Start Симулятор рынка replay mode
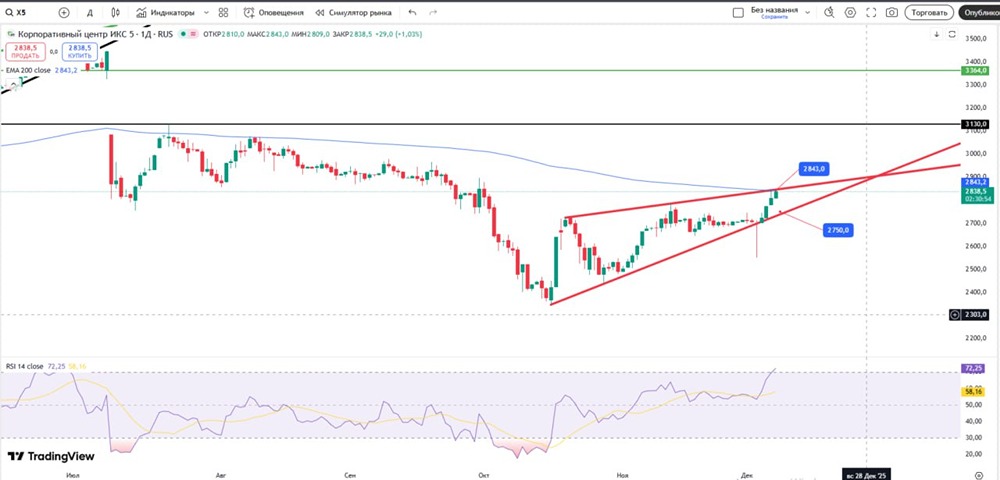 click(353, 12)
